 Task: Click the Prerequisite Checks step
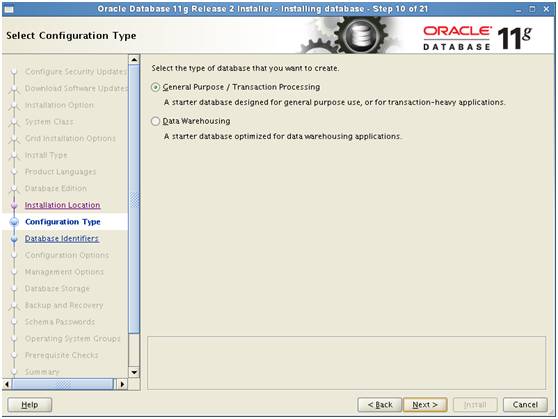point(62,355)
